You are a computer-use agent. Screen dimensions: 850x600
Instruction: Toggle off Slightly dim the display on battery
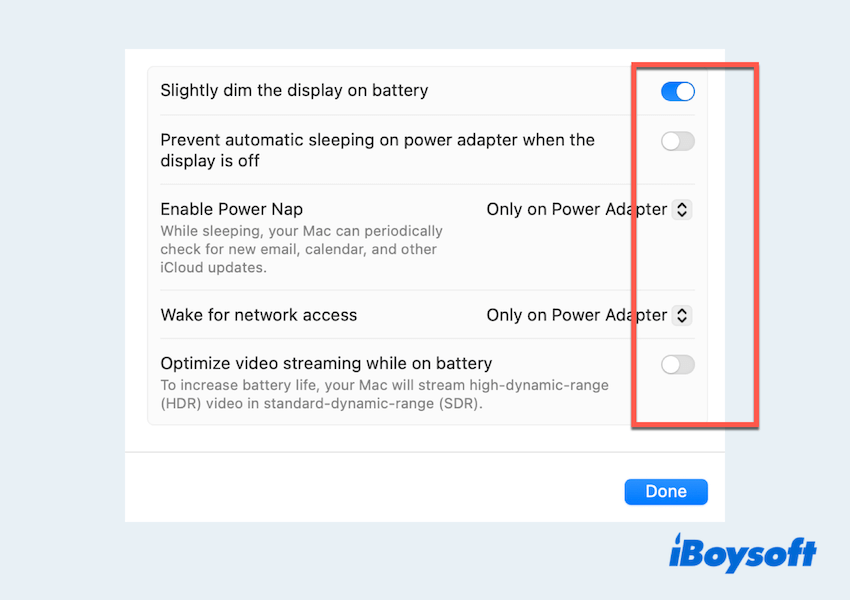coord(677,92)
